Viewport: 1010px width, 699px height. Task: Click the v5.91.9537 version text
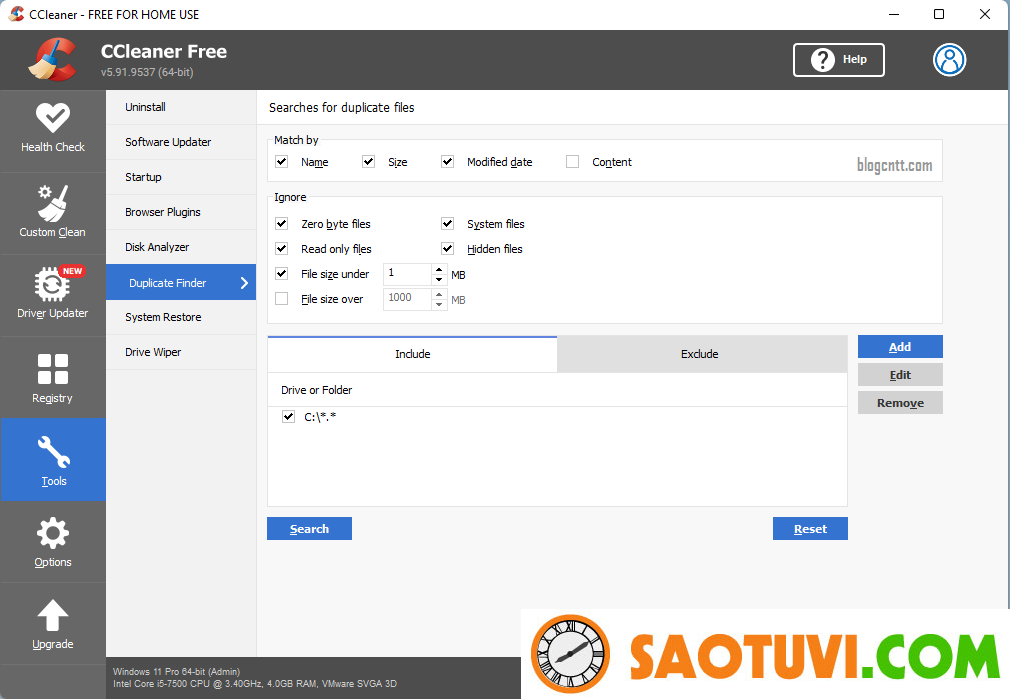click(147, 72)
